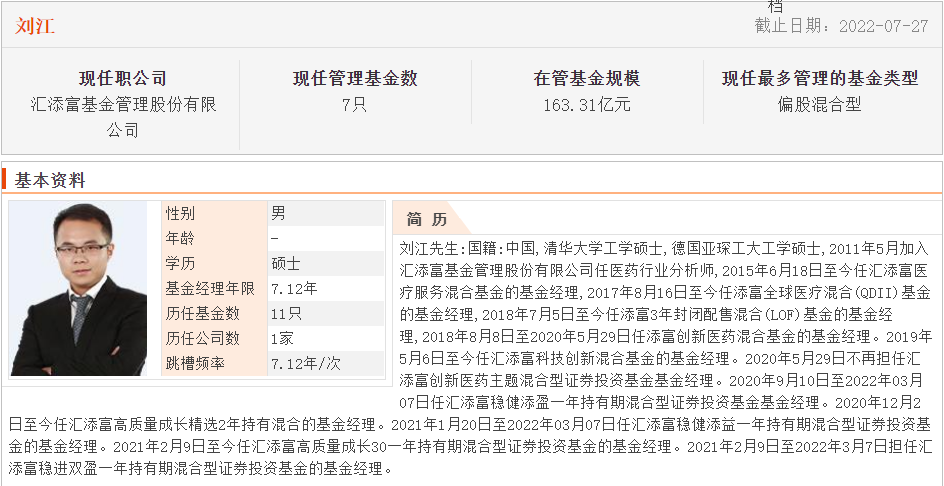Click the 基本资料 section heading

coord(51,180)
